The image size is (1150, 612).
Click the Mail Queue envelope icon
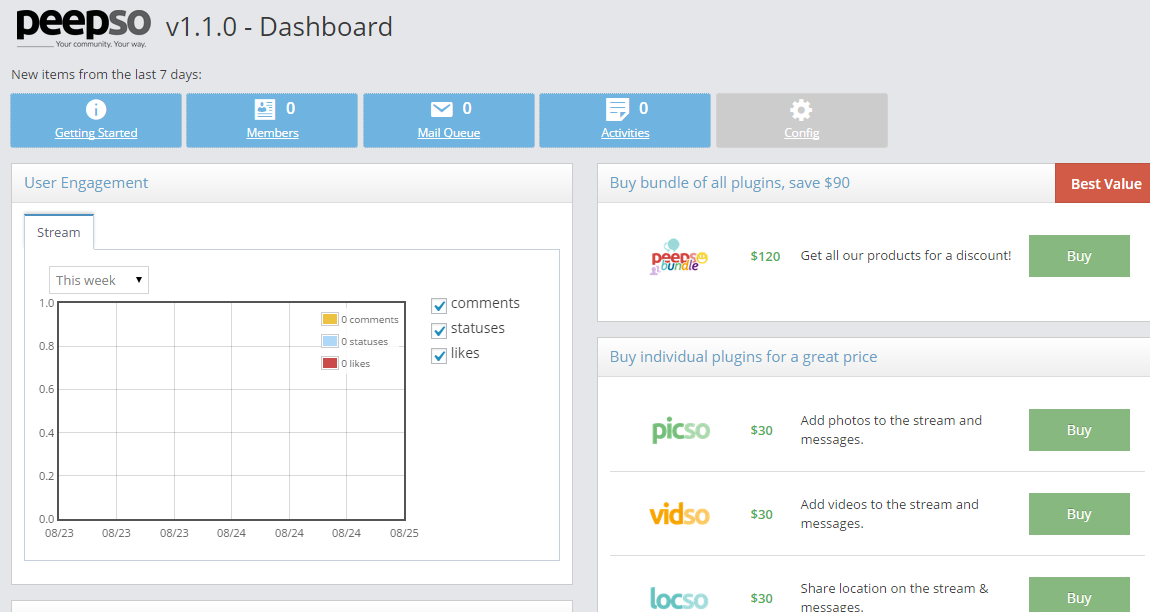point(441,109)
